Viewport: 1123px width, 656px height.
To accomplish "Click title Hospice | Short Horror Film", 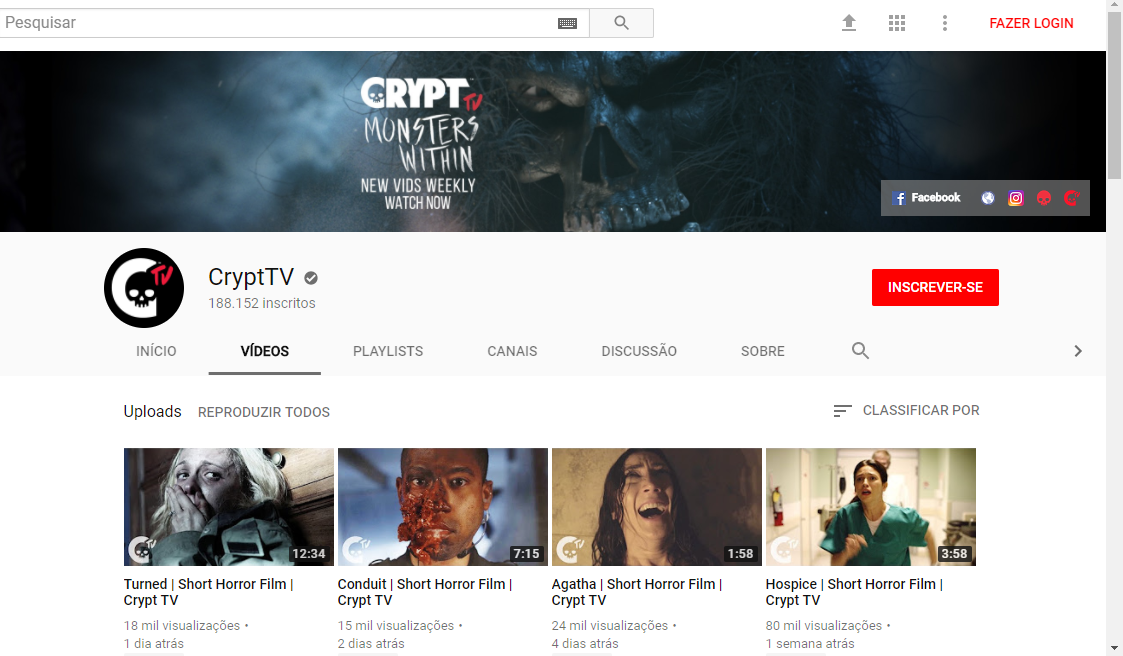I will [854, 592].
